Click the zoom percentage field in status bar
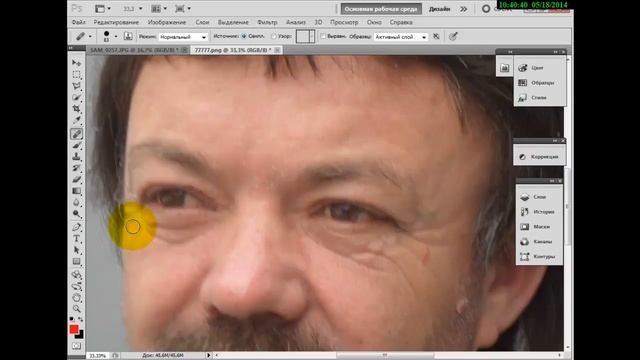The width and height of the screenshot is (640, 360). [x=98, y=356]
